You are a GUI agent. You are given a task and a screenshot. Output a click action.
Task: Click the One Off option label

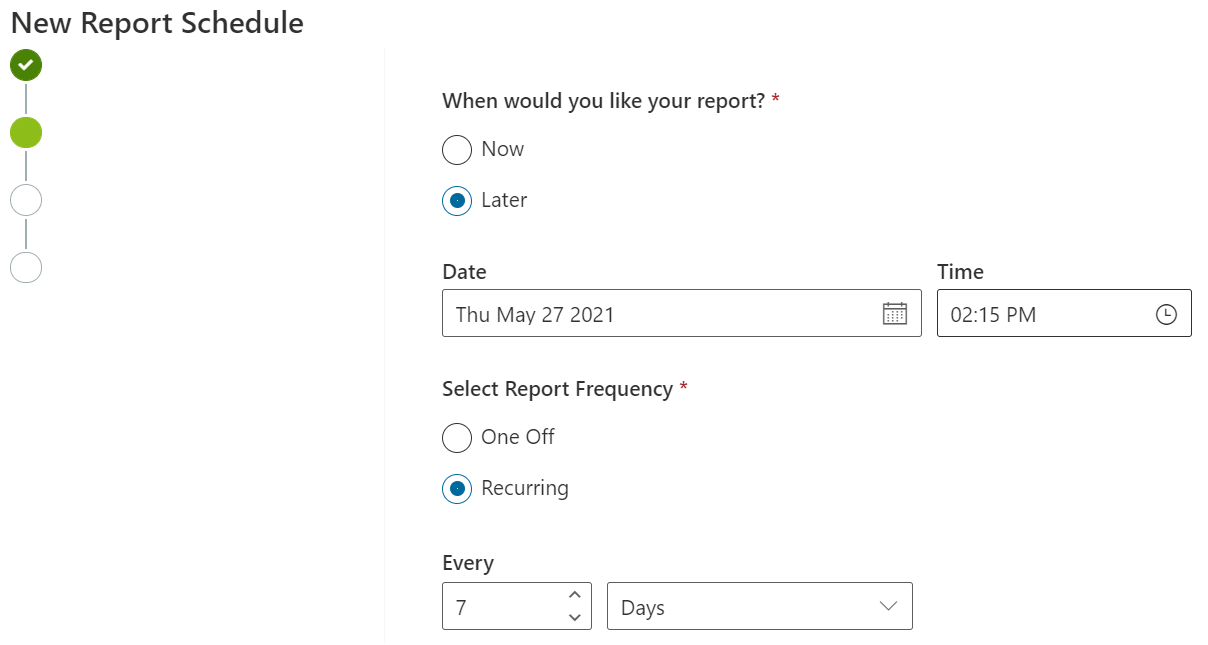pos(517,437)
